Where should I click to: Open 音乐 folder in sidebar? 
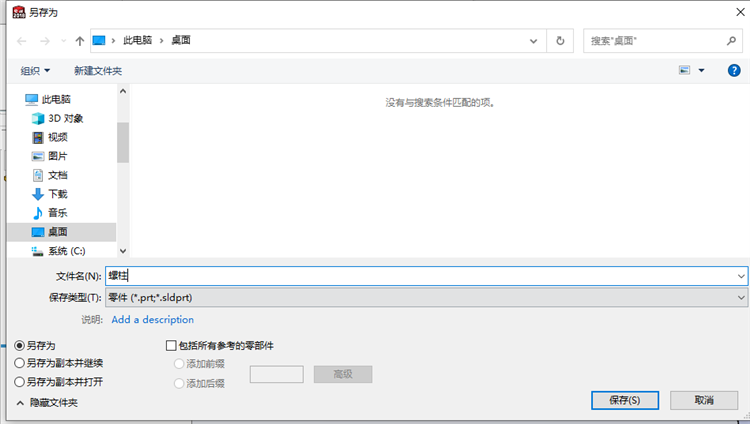[50, 213]
